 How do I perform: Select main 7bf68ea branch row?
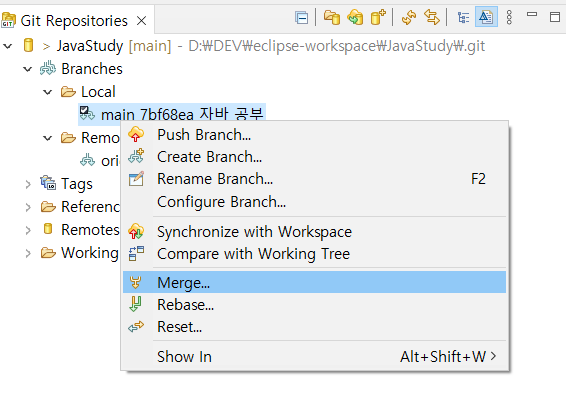tap(172, 114)
